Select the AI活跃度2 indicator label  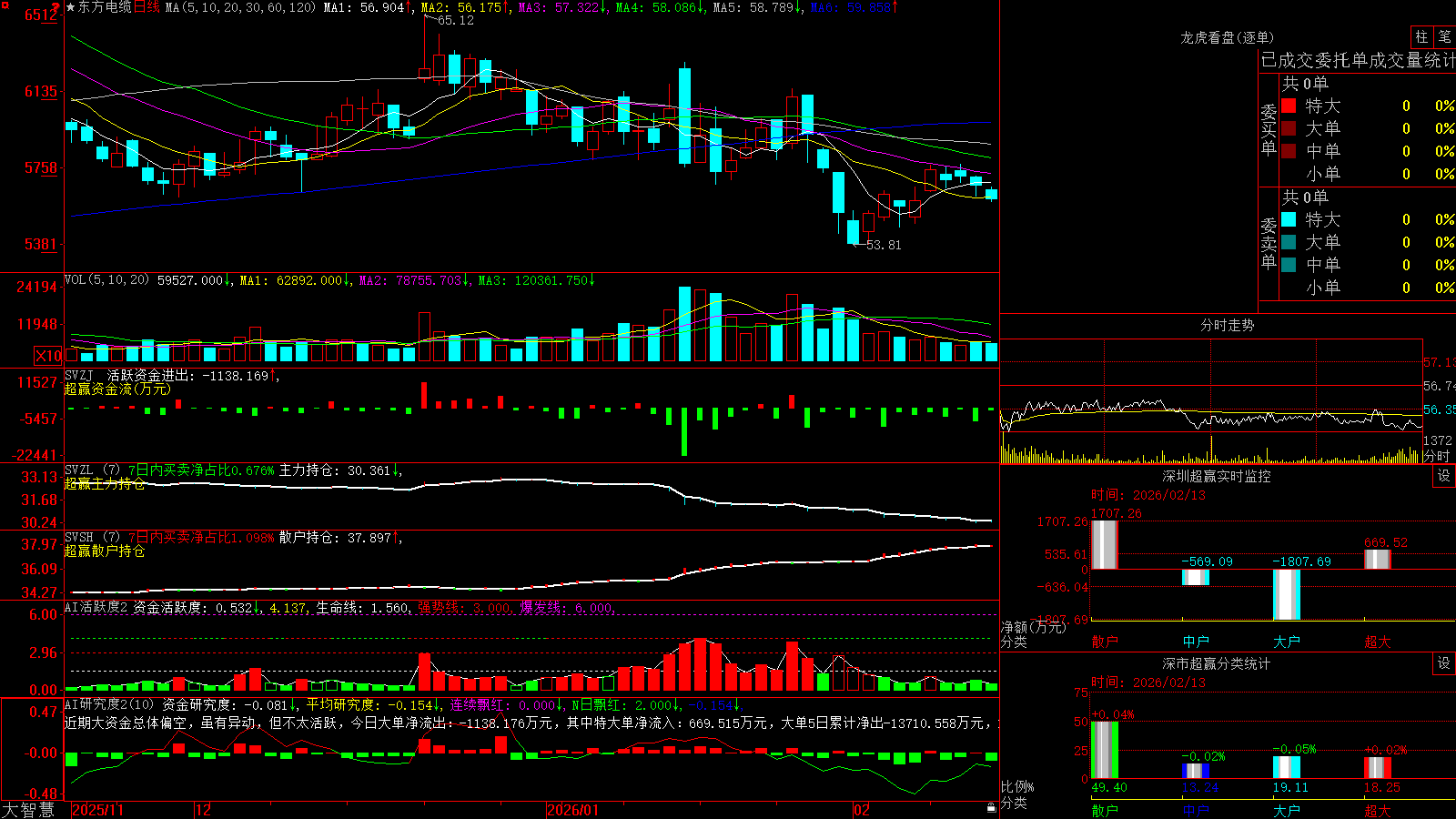[96, 608]
